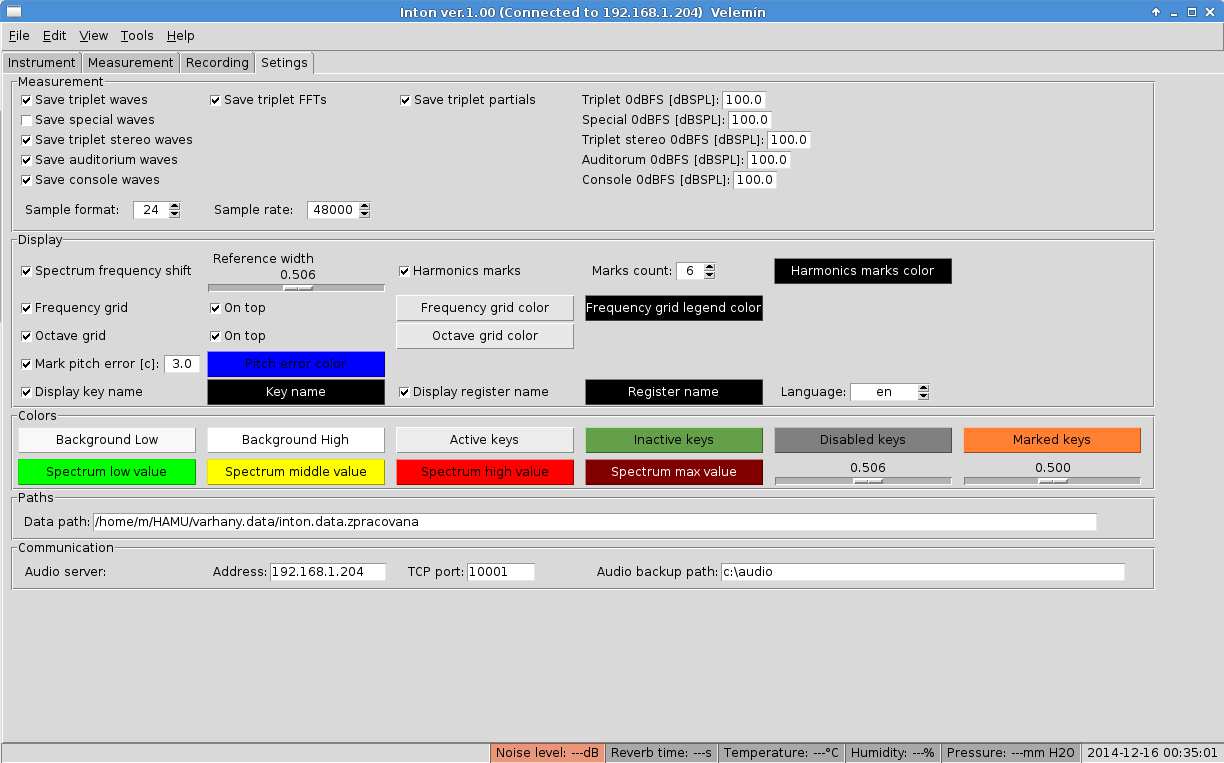Click the Frequency grid color button
This screenshot has height=763, width=1224.
(485, 308)
